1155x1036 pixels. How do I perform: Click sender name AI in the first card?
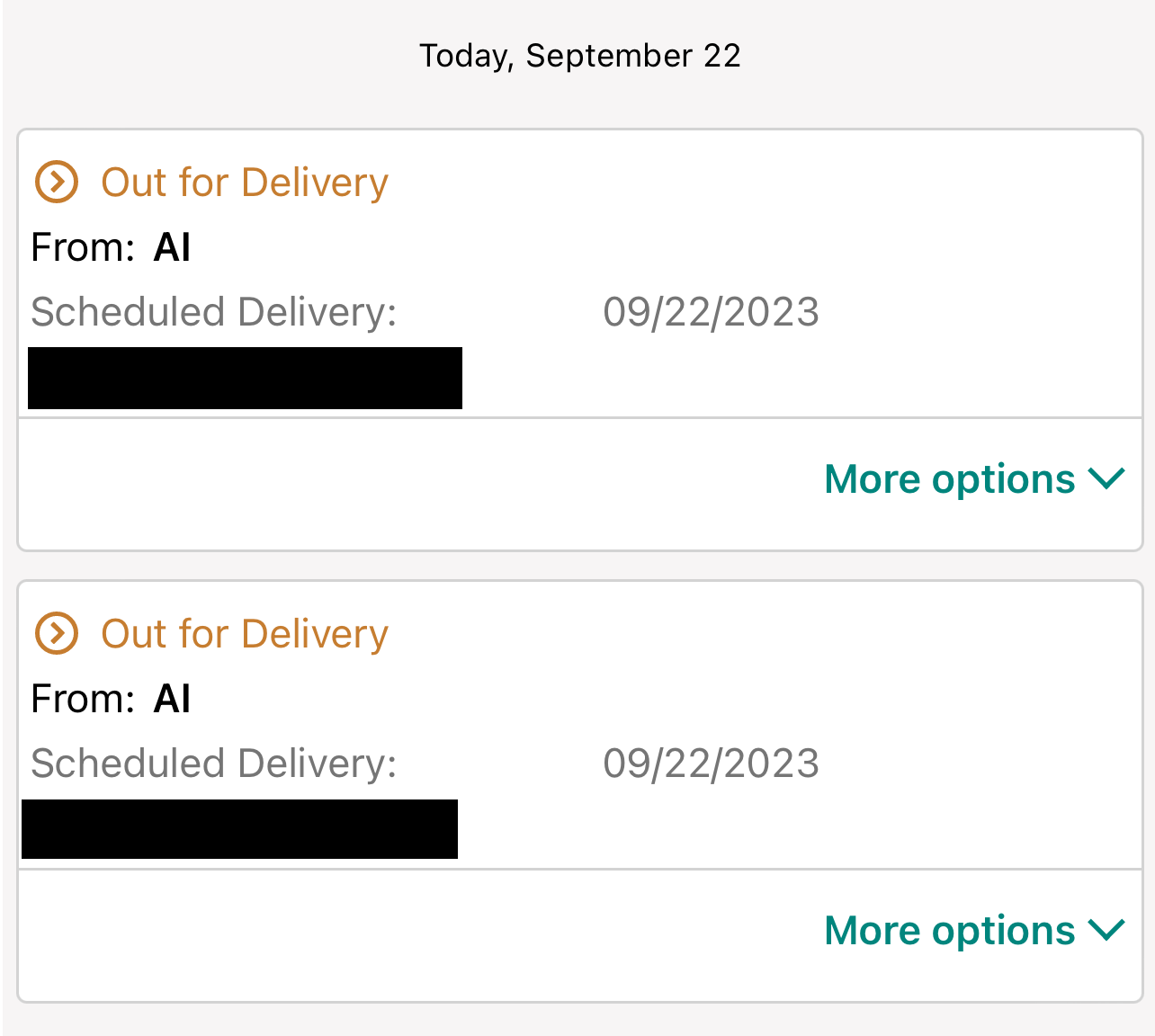click(172, 247)
